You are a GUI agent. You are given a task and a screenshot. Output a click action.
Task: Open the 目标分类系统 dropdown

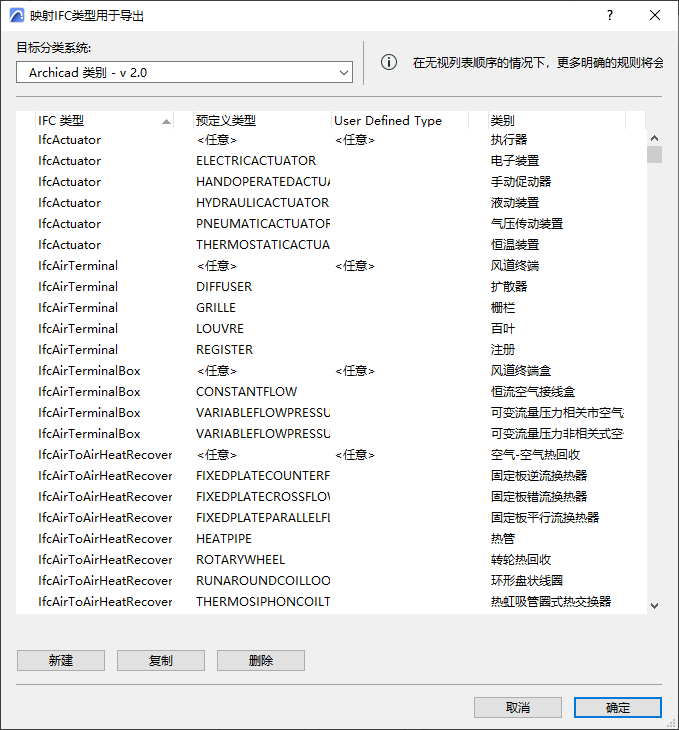[184, 72]
